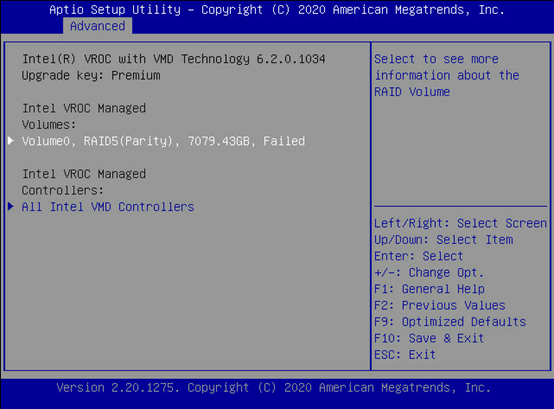
Task: Click the Intel(R) VROC version line
Action: click(173, 59)
